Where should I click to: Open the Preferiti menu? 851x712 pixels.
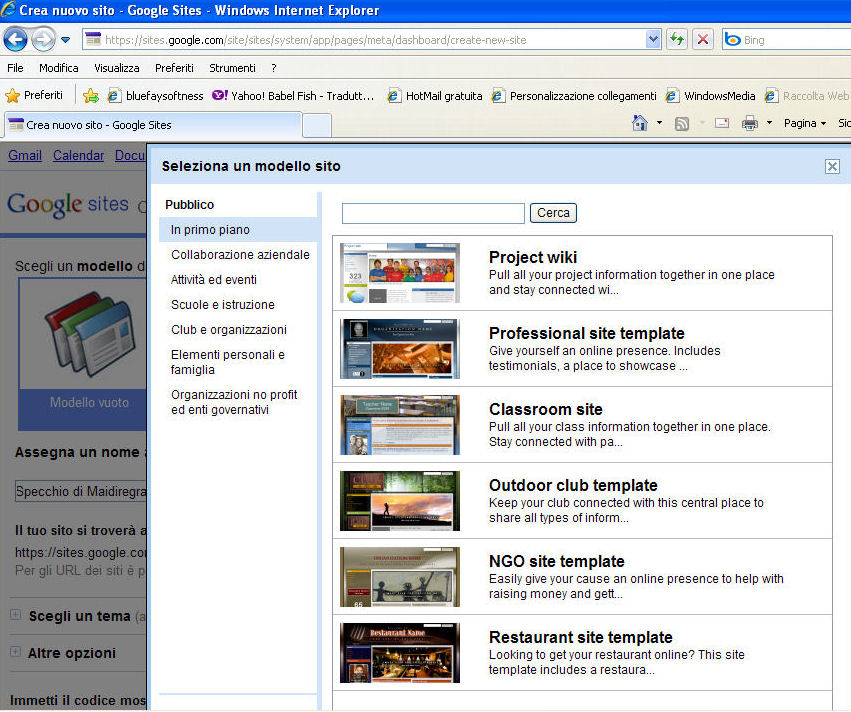[174, 68]
